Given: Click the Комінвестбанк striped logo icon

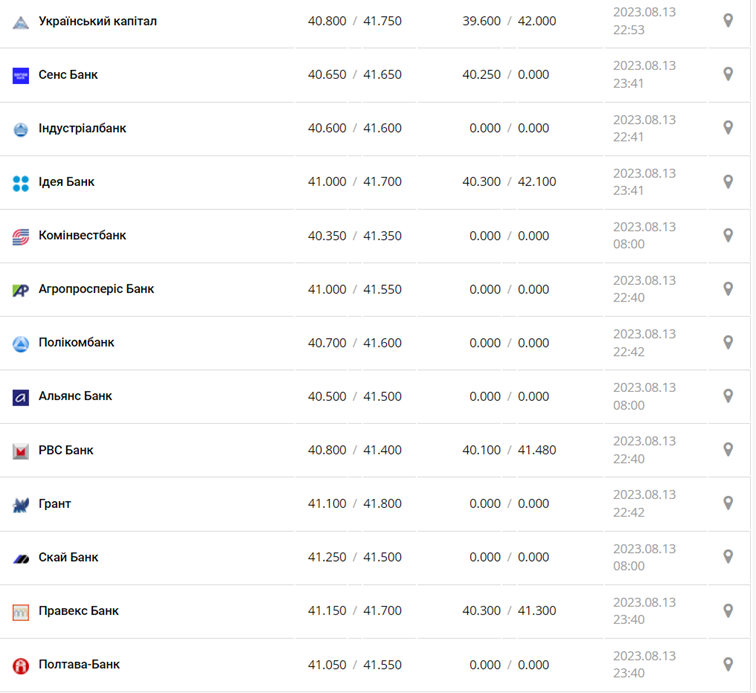Looking at the screenshot, I should point(20,237).
